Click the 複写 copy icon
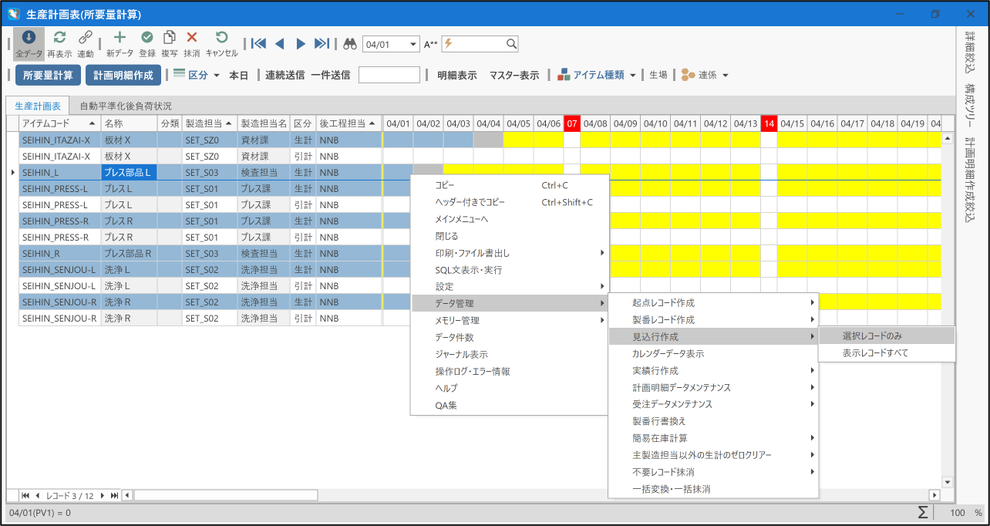The image size is (990, 526). (169, 37)
